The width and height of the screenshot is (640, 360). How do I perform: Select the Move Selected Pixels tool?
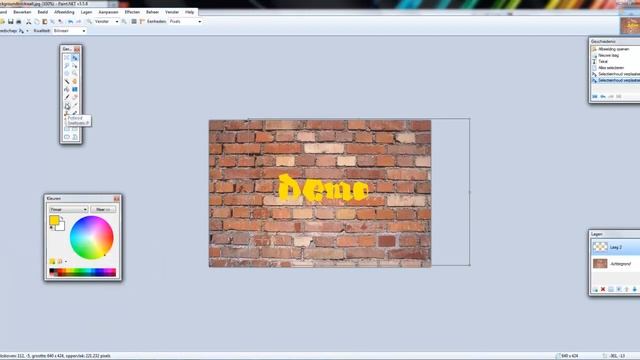click(75, 58)
